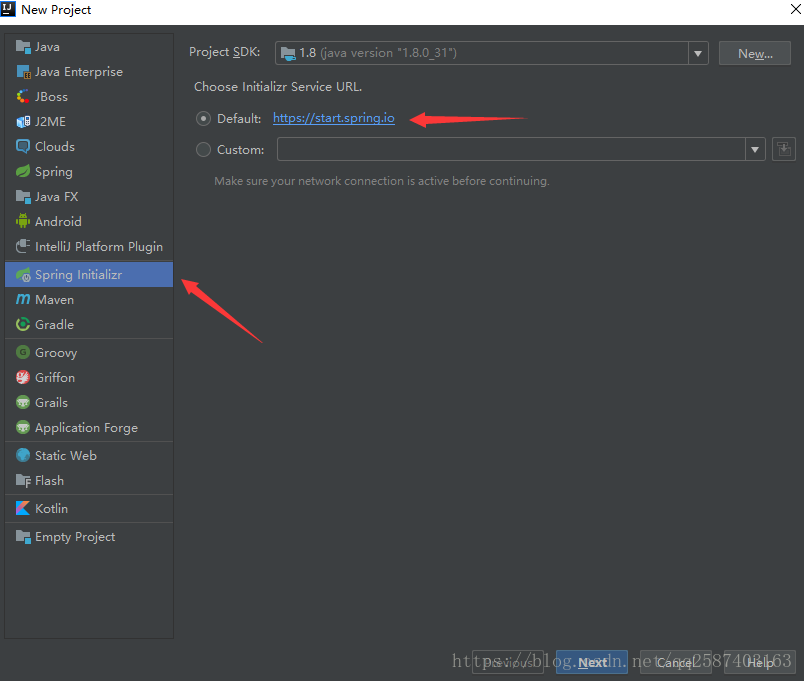Image resolution: width=804 pixels, height=681 pixels.
Task: Click the J2ME icon
Action: [x=23, y=122]
